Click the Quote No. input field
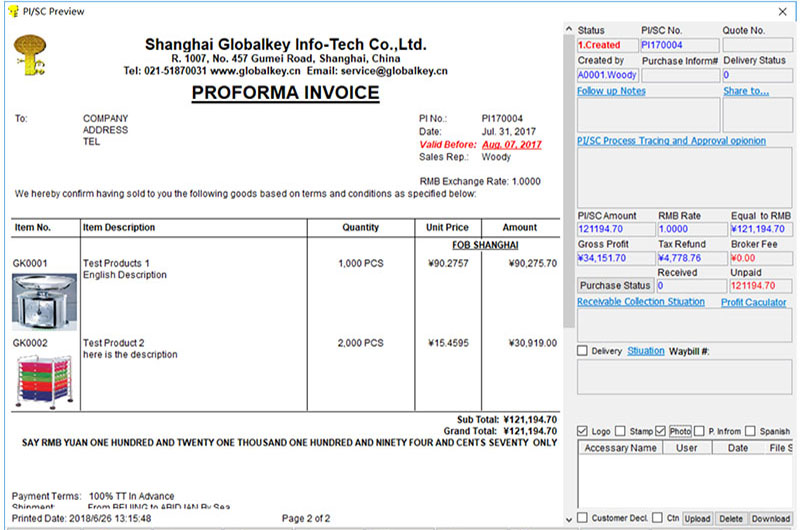 pos(756,45)
